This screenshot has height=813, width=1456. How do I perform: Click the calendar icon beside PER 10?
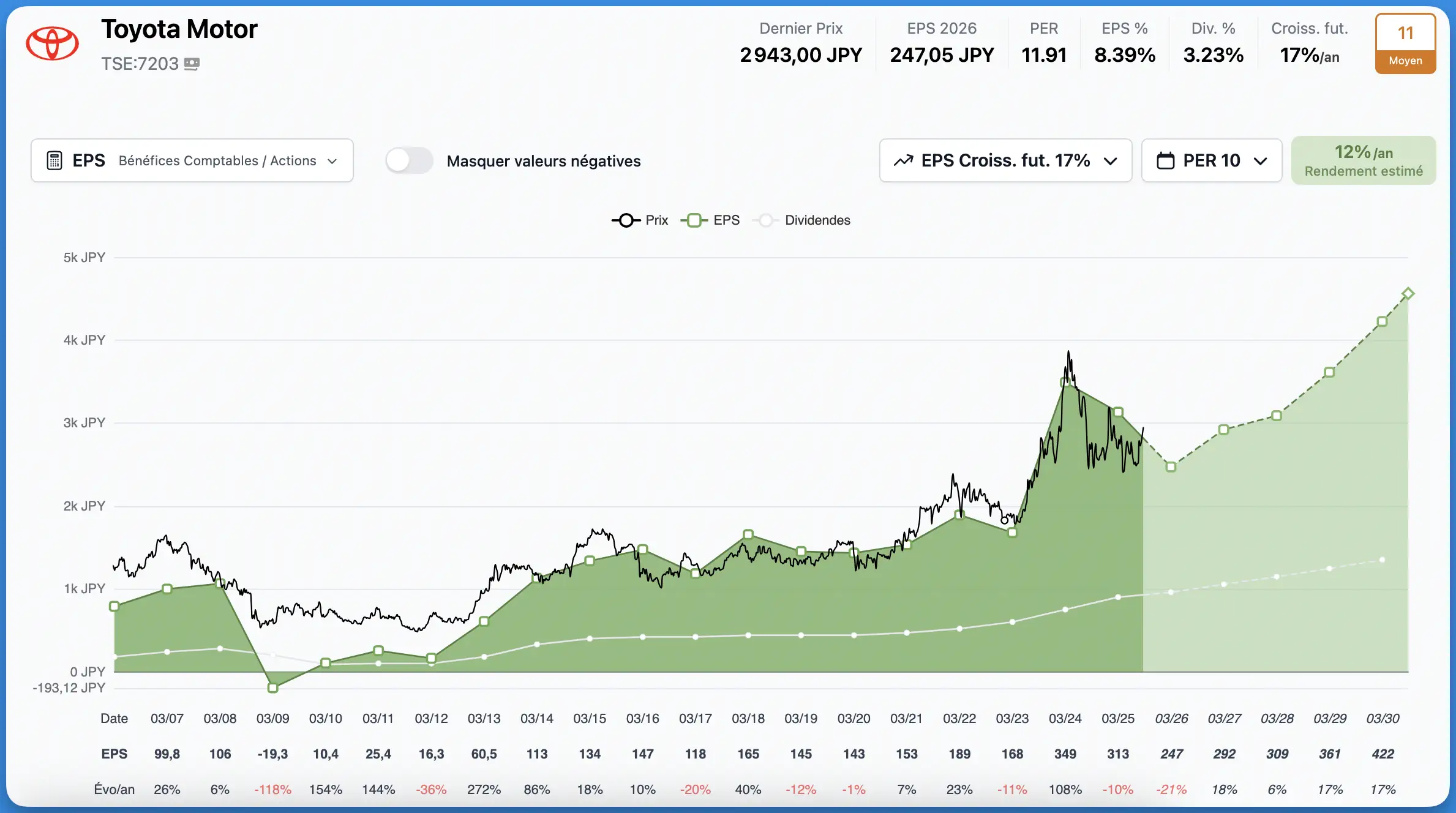tap(1165, 160)
